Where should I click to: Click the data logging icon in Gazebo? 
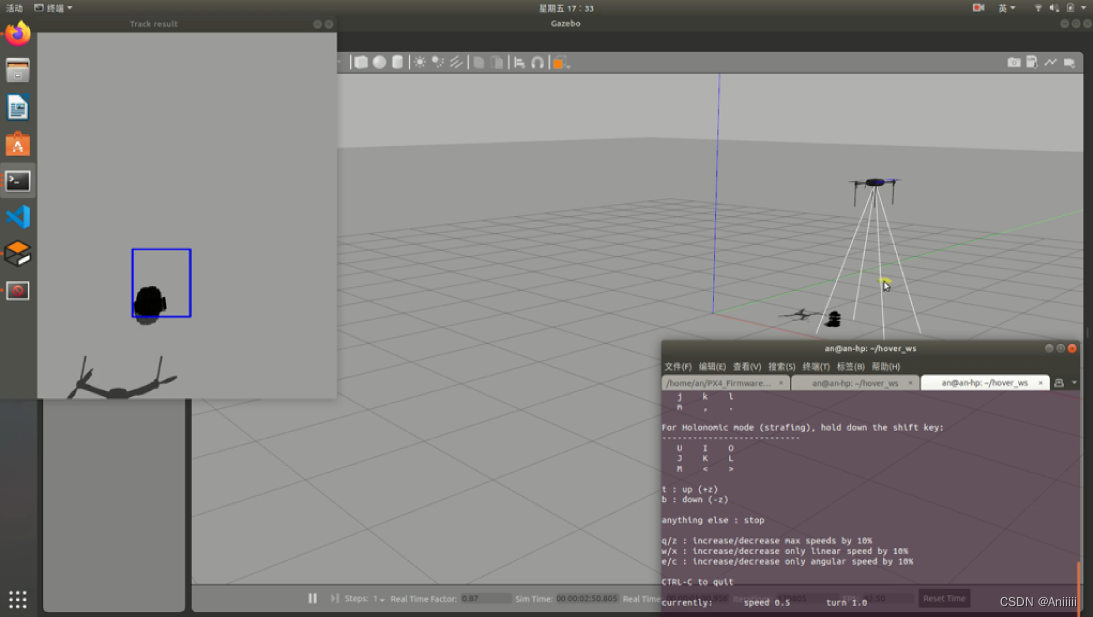(x=1032, y=62)
